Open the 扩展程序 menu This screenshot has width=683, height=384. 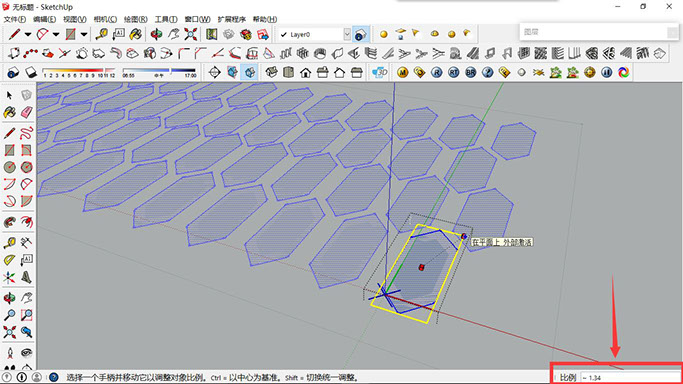click(x=232, y=19)
